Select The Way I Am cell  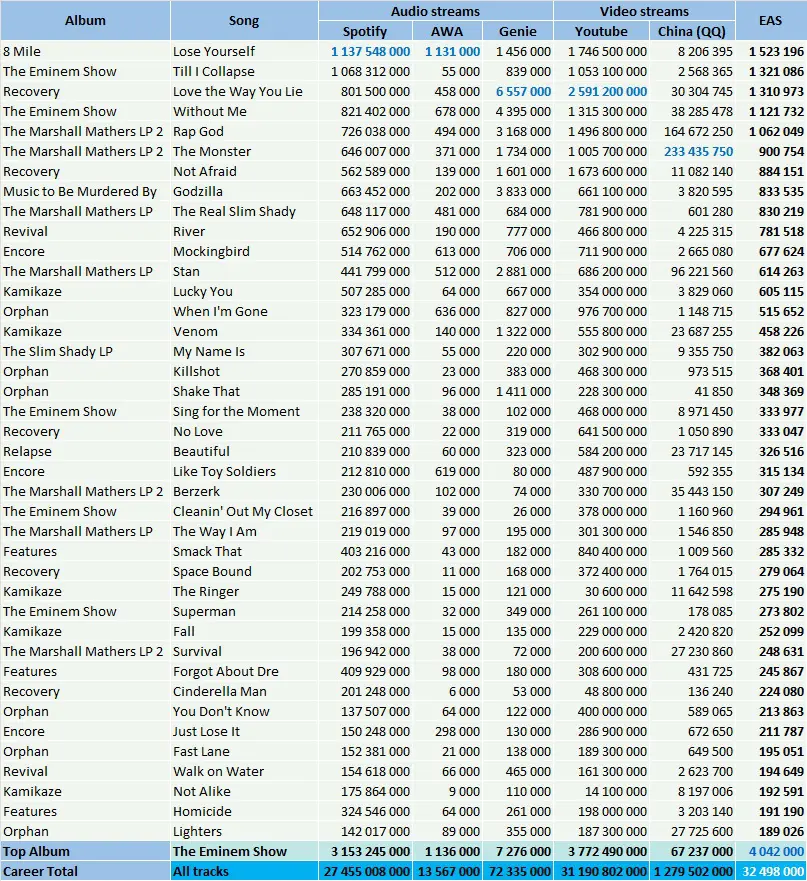(x=244, y=532)
